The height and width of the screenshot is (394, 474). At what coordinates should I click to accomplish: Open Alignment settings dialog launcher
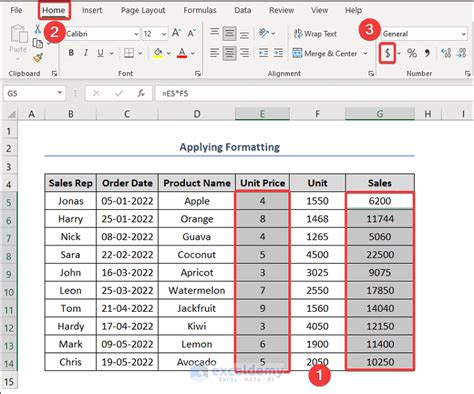coord(371,74)
